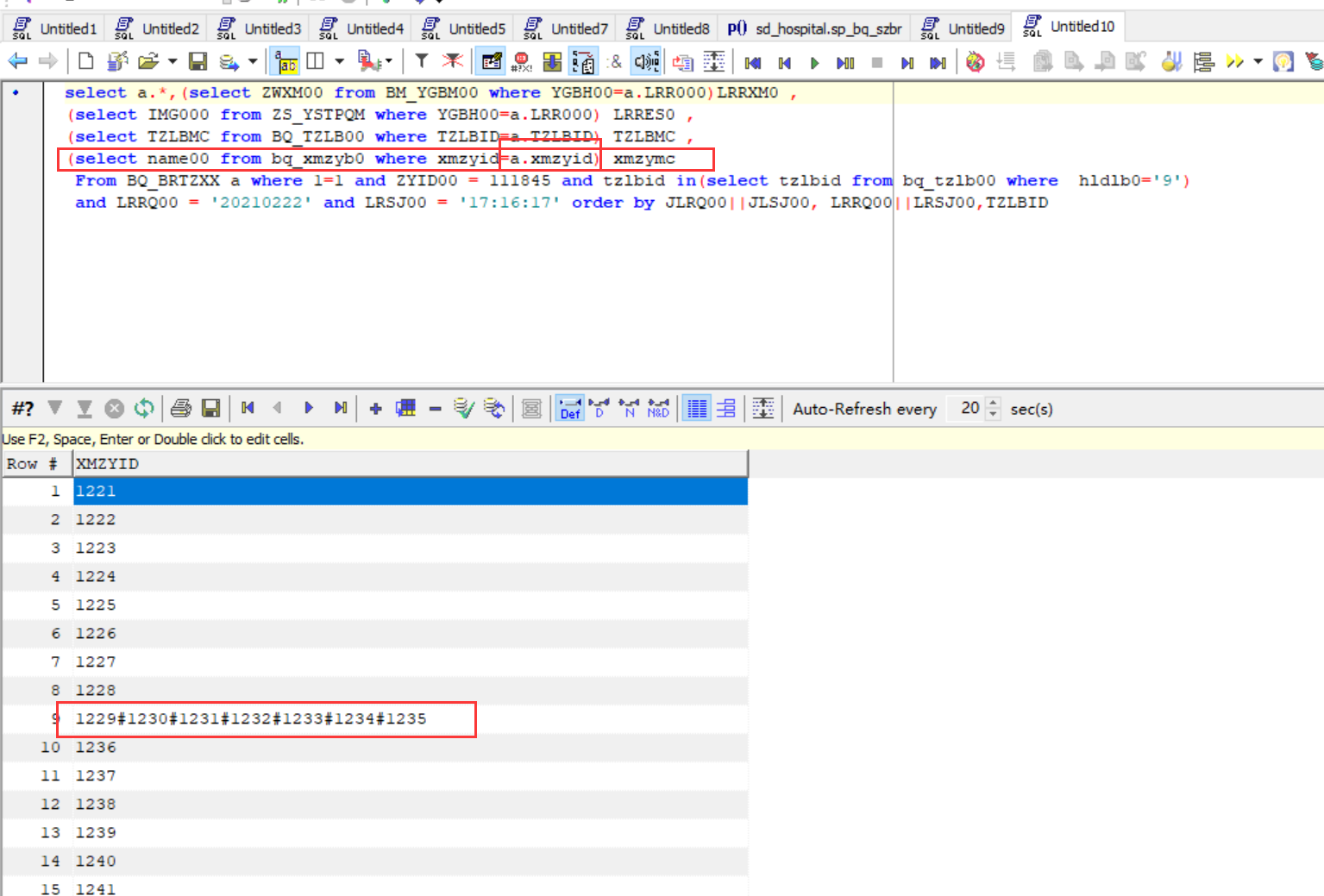The width and height of the screenshot is (1324, 896).
Task: Delete the row with minus icon
Action: point(435,409)
